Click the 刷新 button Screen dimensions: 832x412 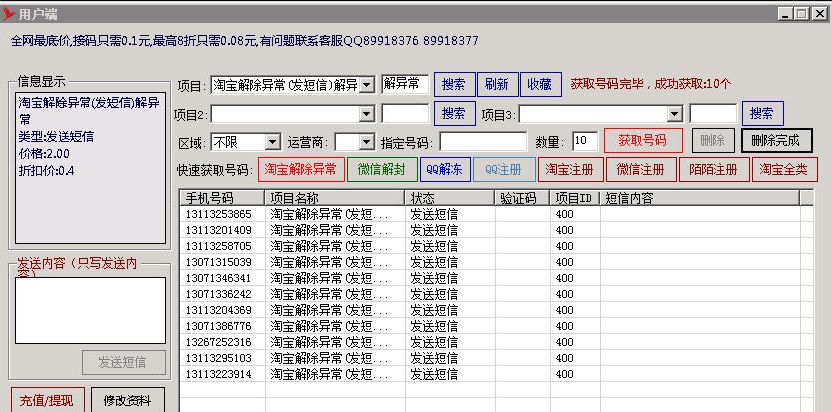tap(497, 84)
